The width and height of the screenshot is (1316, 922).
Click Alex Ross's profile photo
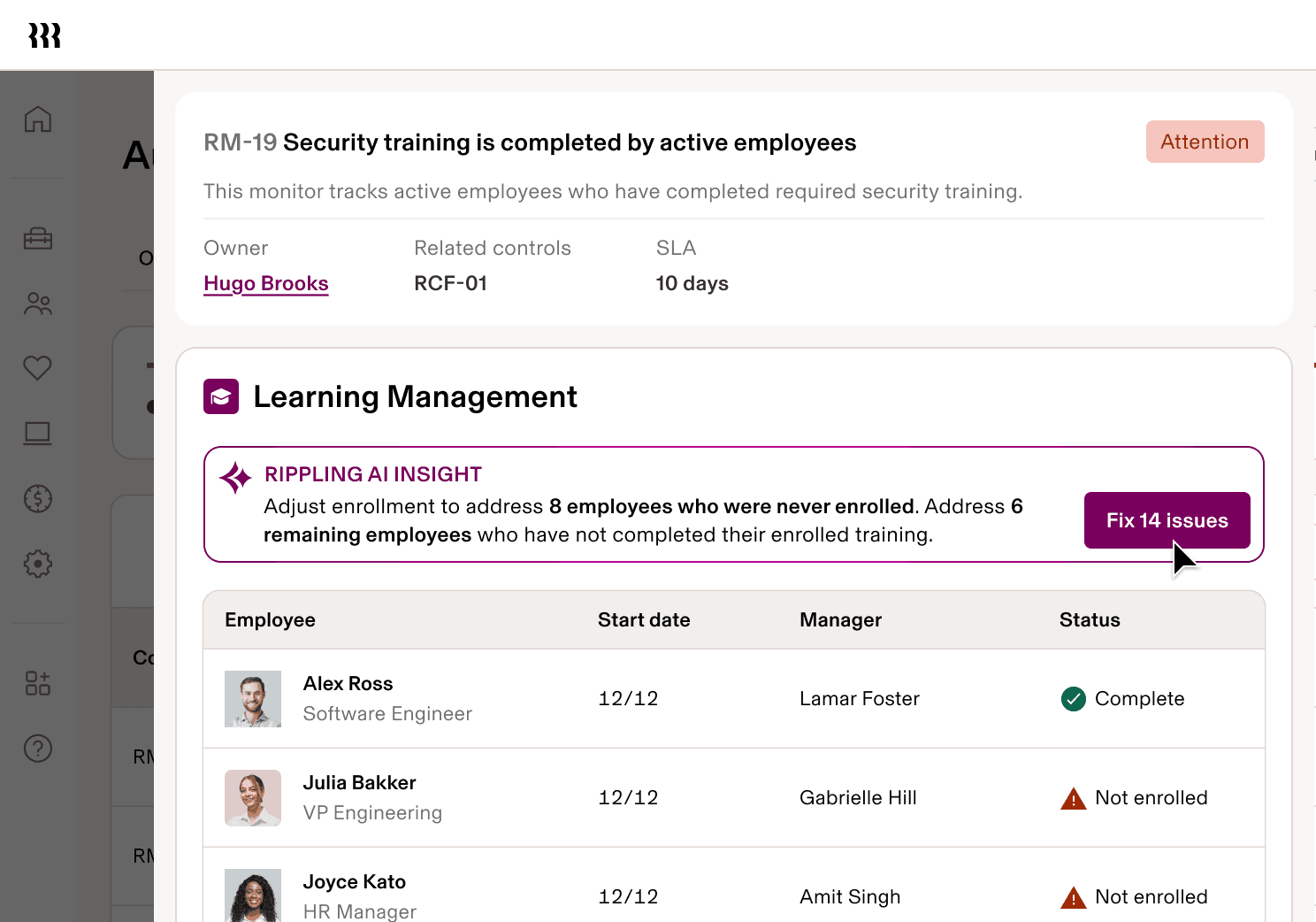click(x=253, y=699)
